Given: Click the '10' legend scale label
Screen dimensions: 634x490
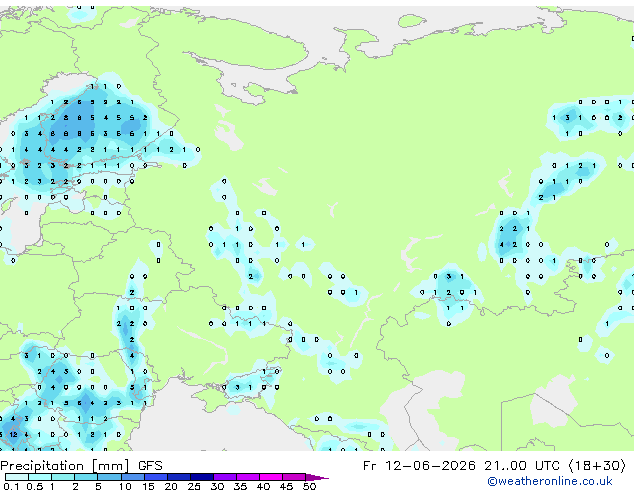Looking at the screenshot, I should 125,486.
